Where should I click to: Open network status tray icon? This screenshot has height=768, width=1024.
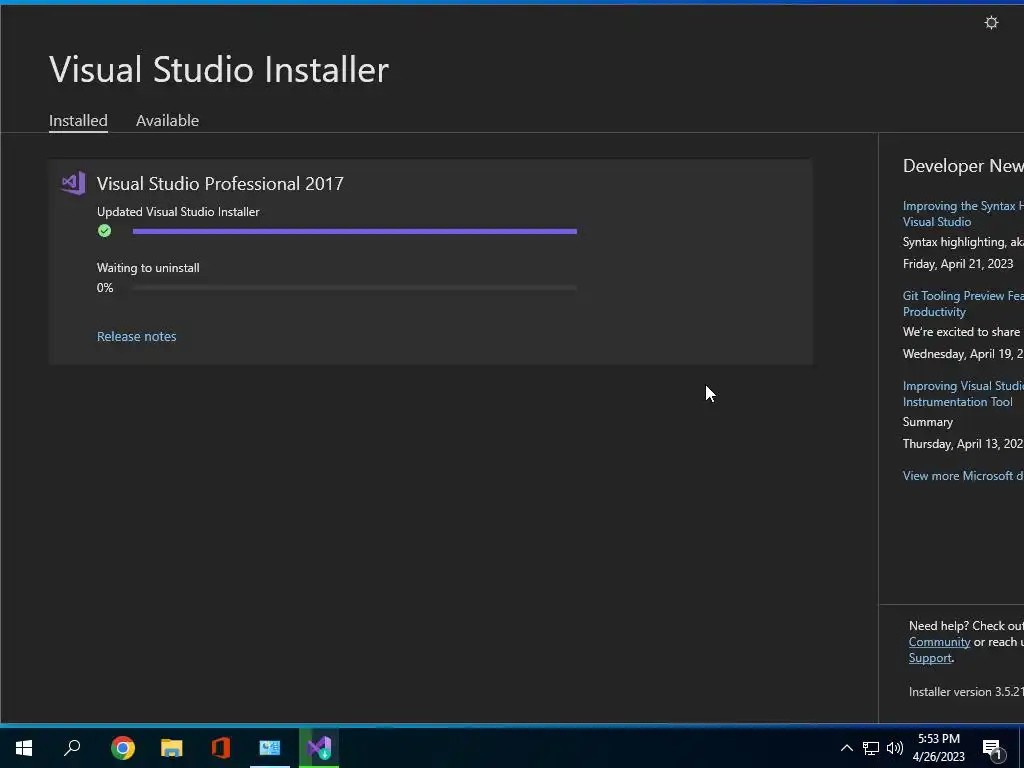(871, 748)
